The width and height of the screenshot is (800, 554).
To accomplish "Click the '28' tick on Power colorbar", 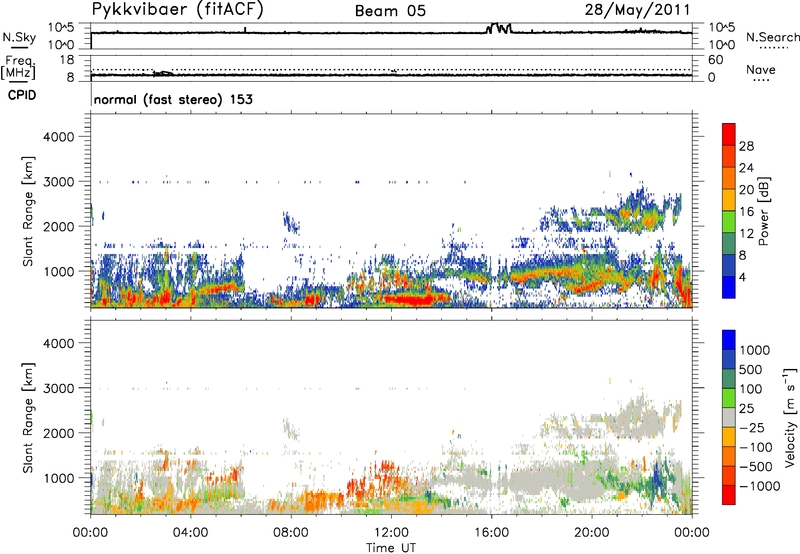I will pos(746,146).
